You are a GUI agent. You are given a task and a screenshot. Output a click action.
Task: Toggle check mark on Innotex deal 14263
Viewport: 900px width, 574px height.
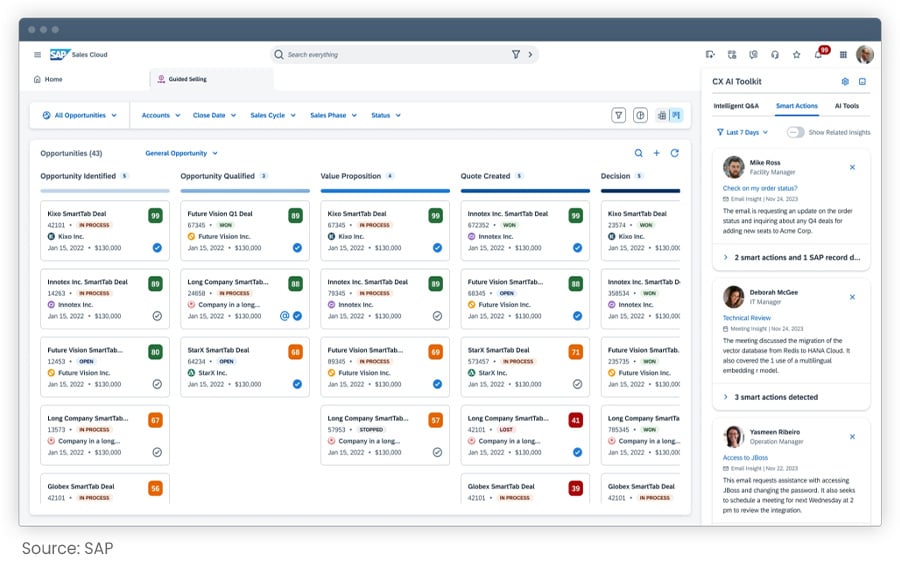click(x=157, y=316)
